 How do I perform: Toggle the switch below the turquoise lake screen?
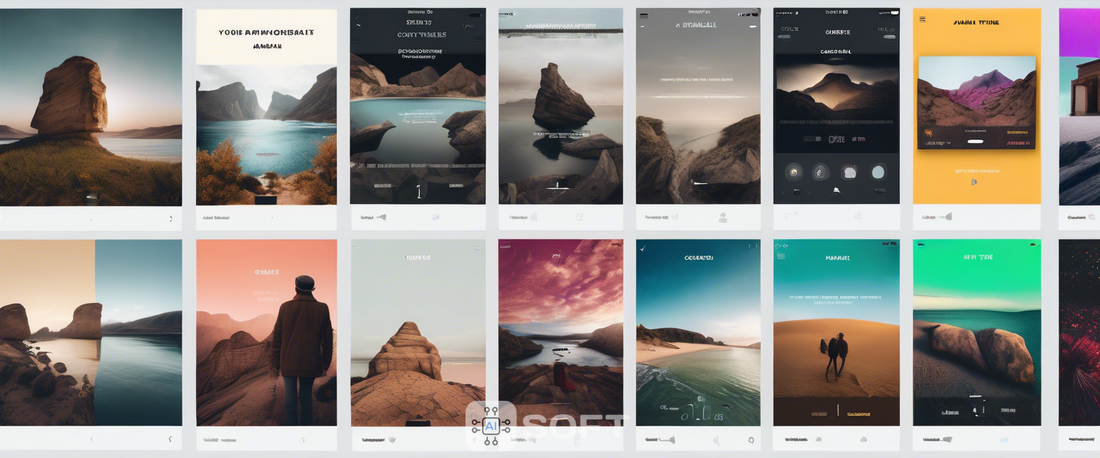click(380, 217)
